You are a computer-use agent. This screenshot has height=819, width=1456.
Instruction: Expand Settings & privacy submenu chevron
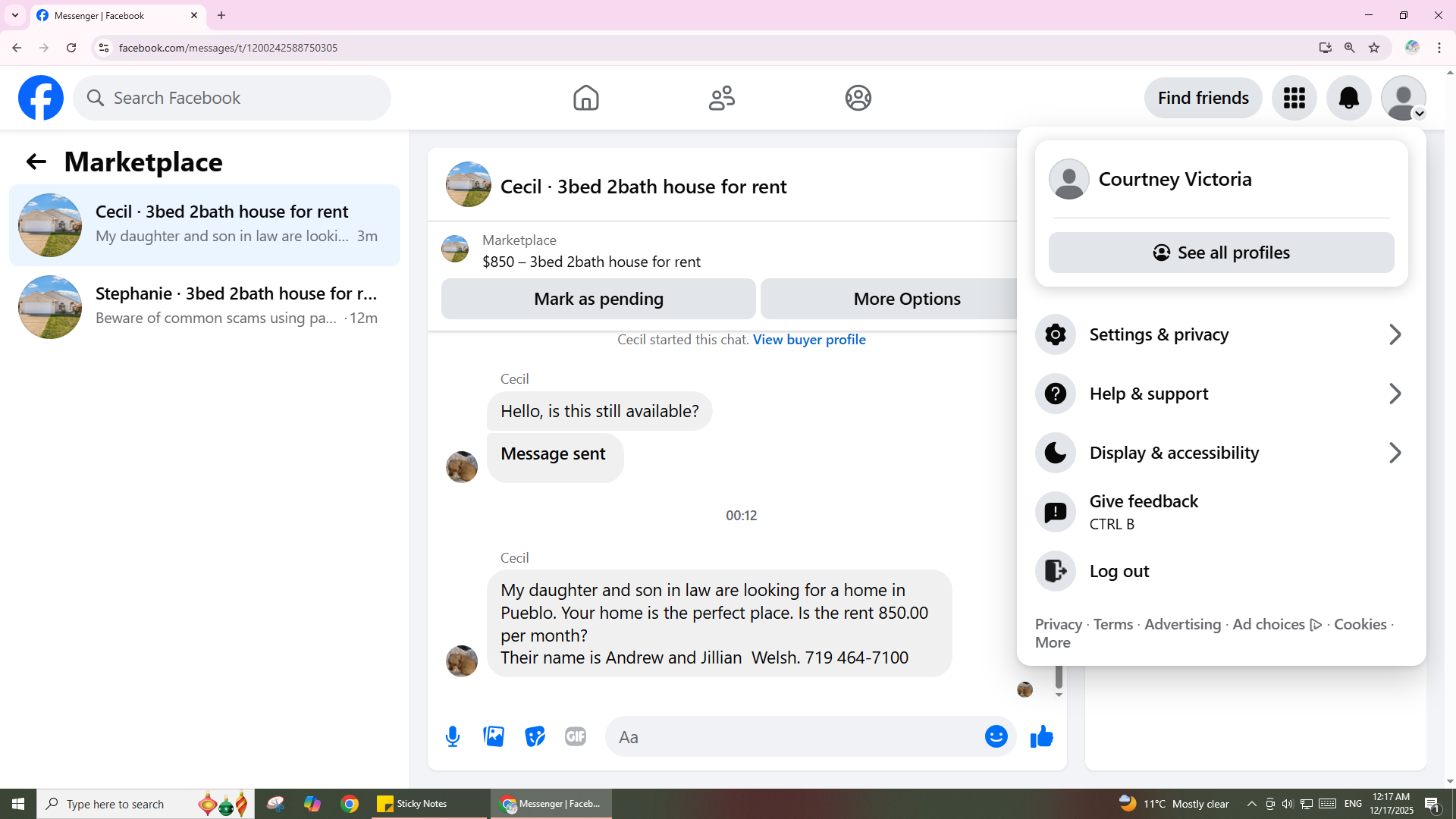pyautogui.click(x=1395, y=334)
